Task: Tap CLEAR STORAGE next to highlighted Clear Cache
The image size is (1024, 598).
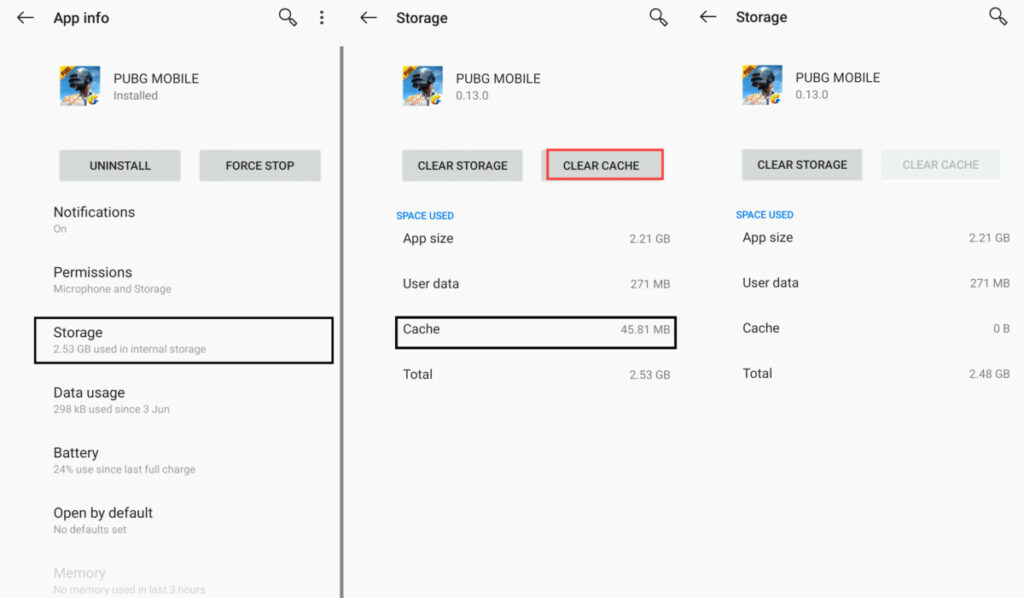Action: coord(462,166)
